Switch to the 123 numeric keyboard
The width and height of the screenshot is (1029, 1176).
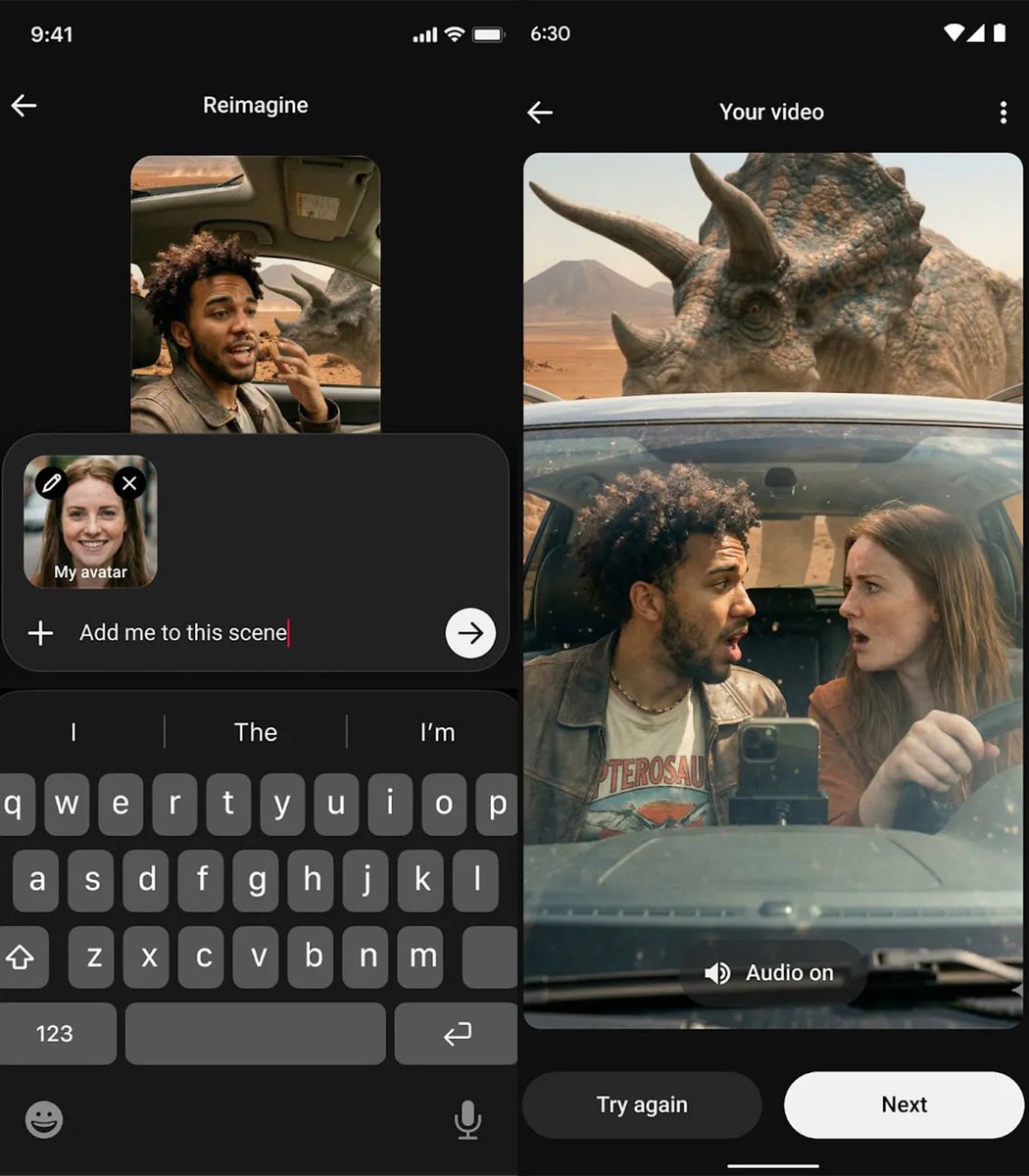tap(56, 1034)
